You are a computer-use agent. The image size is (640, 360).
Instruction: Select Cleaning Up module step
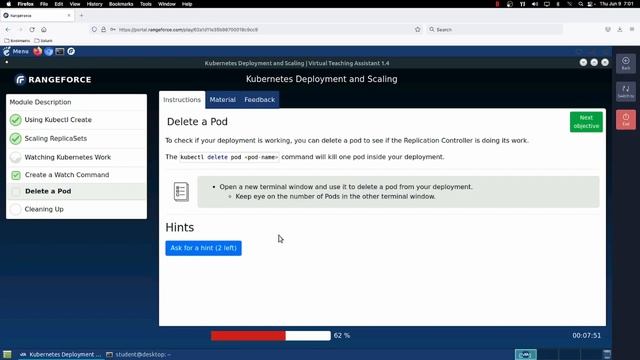tap(76, 209)
